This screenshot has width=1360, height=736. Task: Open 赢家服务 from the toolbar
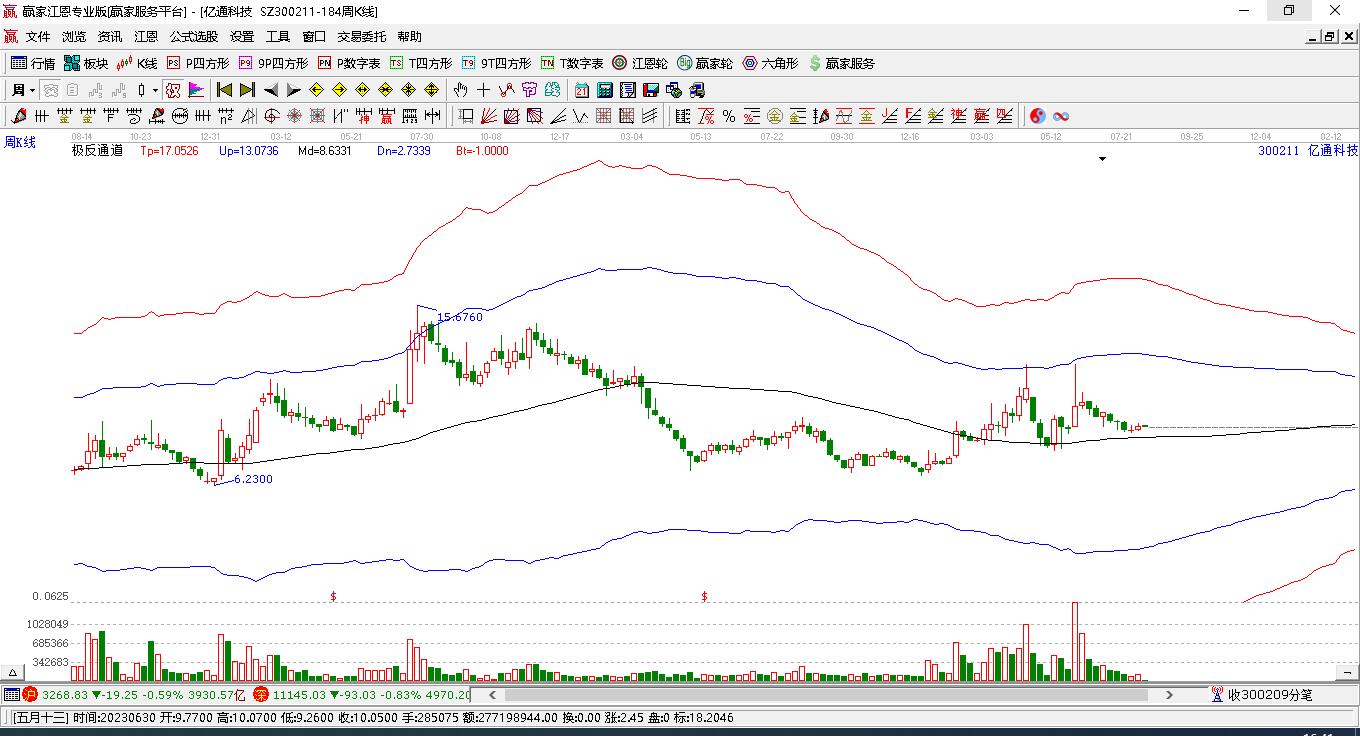tap(841, 63)
